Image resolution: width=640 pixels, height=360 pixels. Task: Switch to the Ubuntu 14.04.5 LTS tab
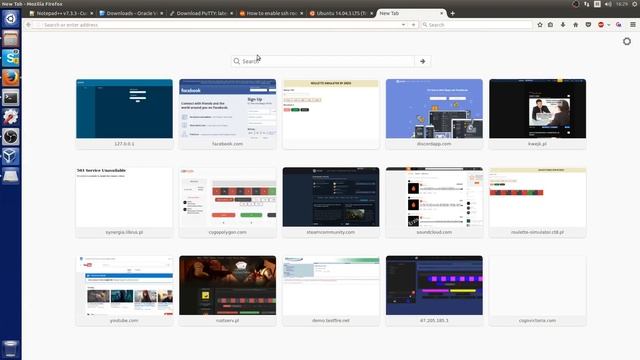click(x=341, y=13)
